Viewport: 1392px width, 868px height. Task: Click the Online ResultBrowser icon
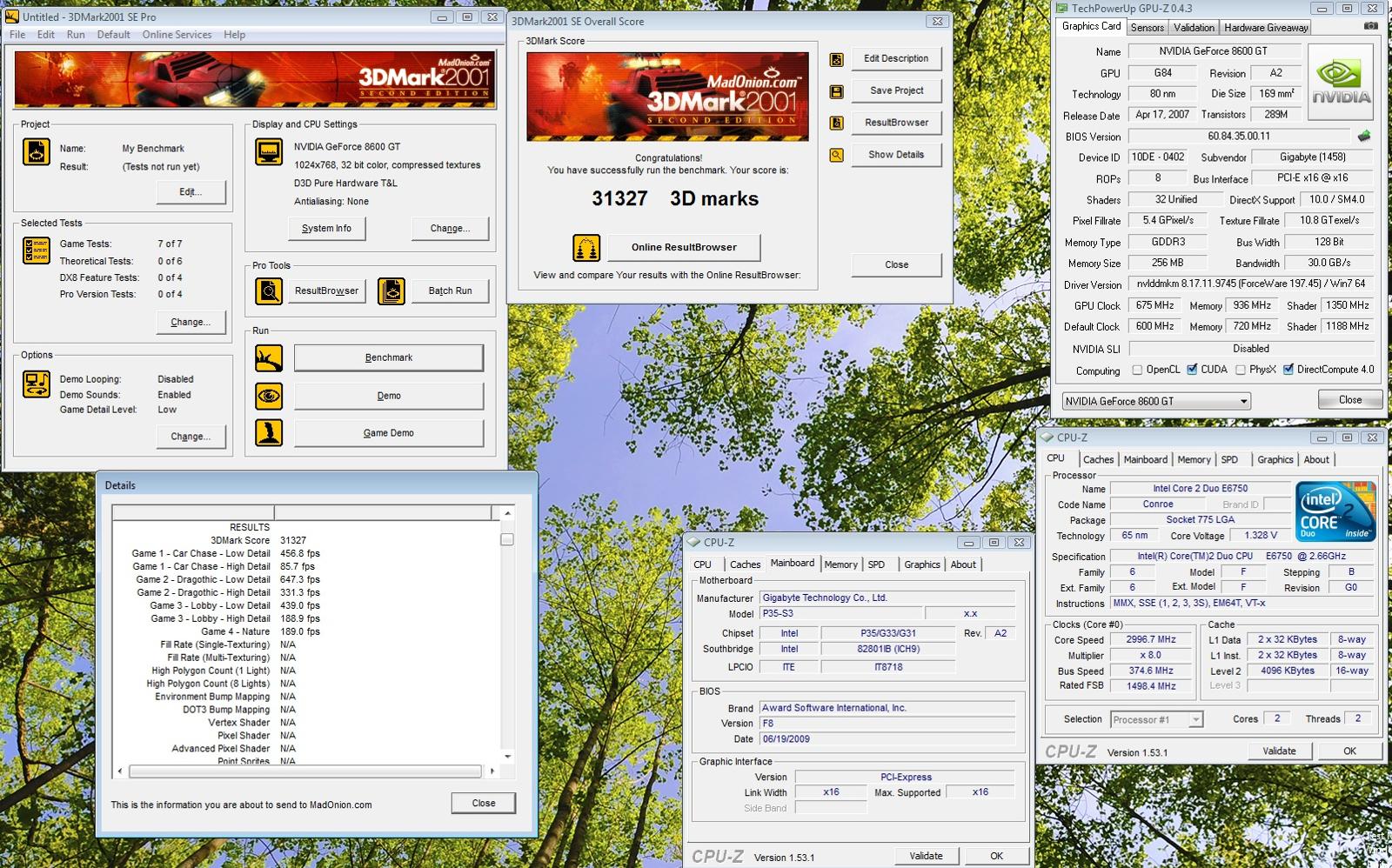(x=586, y=248)
